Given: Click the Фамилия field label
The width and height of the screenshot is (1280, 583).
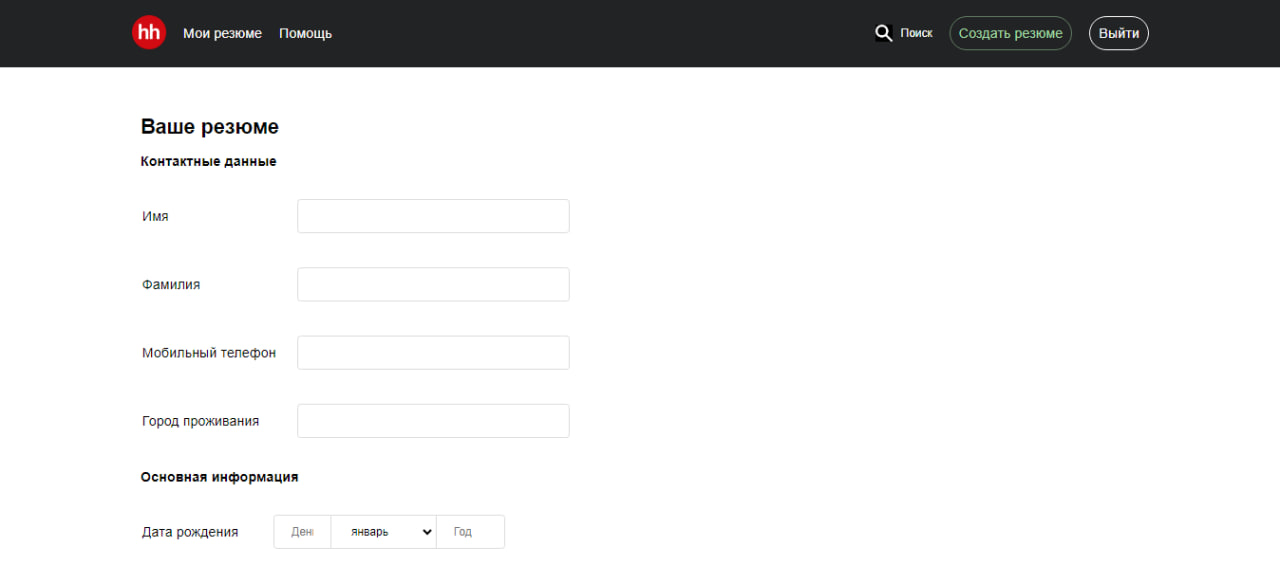Looking at the screenshot, I should point(171,284).
